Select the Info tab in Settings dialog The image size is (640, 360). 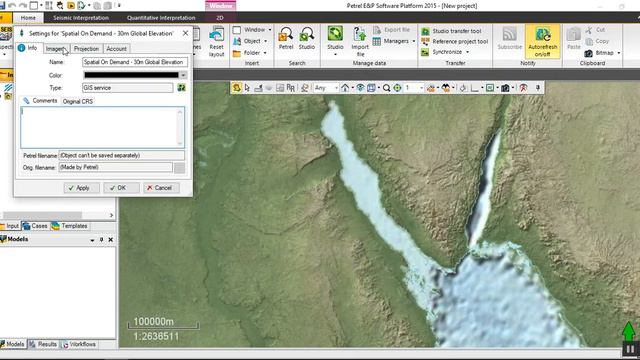point(28,48)
